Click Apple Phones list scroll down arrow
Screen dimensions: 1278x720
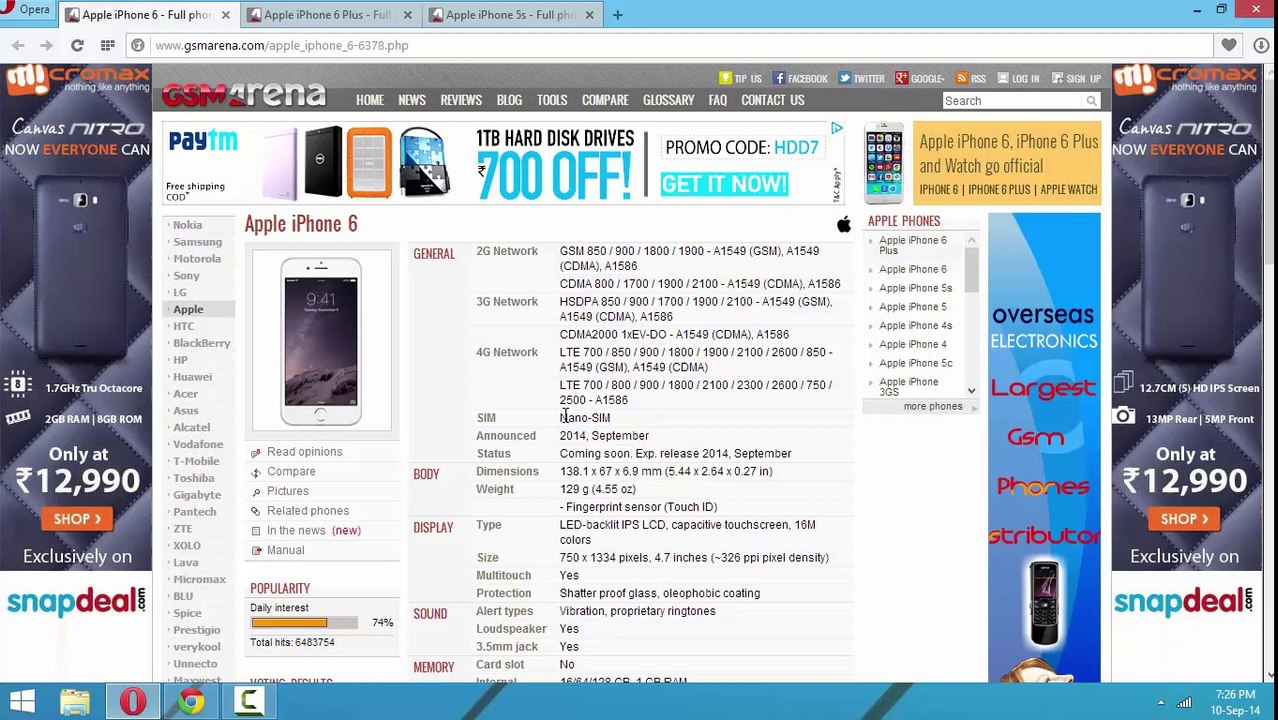click(x=971, y=391)
